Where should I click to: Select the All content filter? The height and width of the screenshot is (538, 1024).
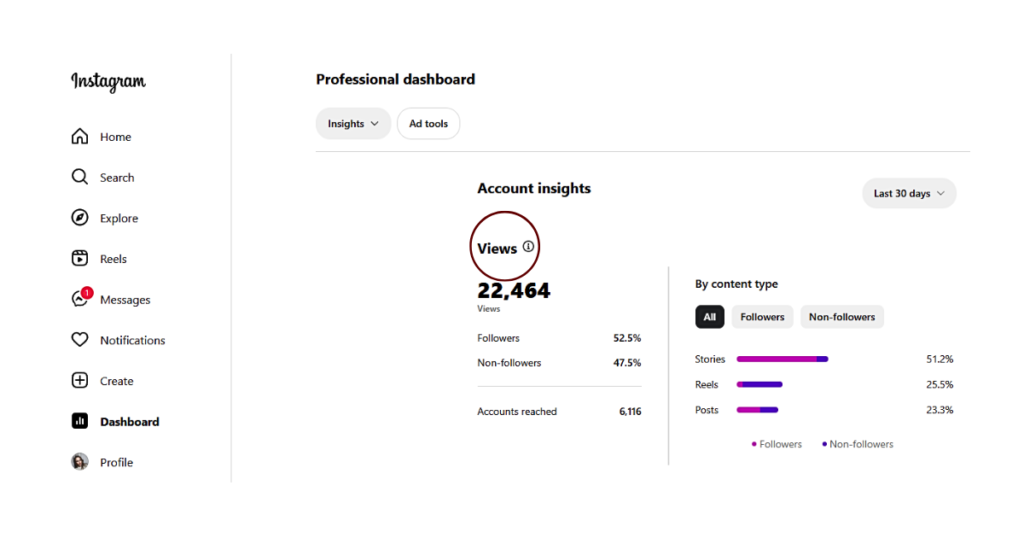coord(710,317)
